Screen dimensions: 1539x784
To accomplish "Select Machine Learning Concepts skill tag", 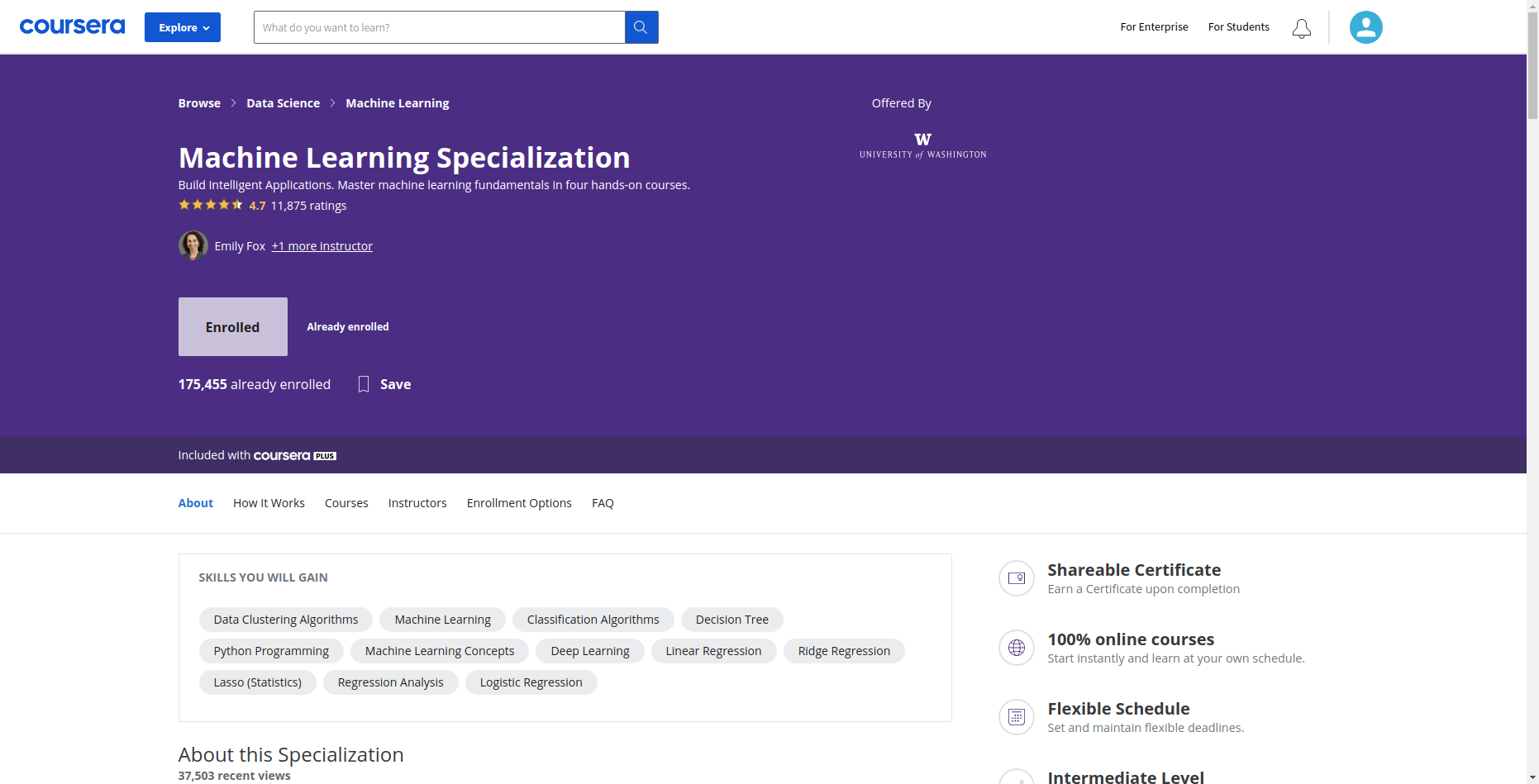I will pyautogui.click(x=440, y=651).
